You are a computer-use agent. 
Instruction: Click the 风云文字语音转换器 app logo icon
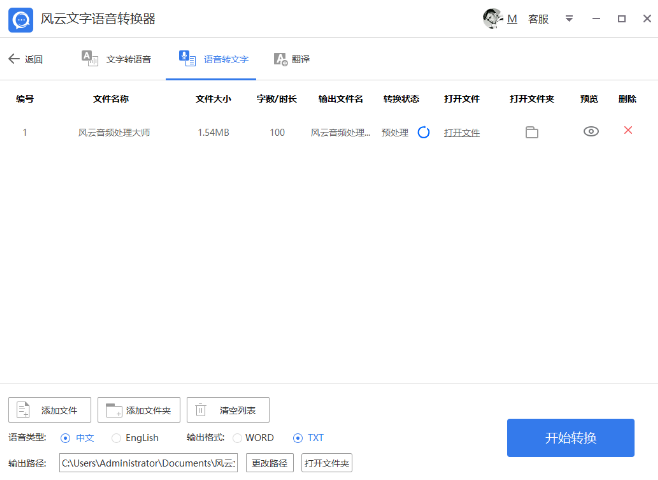pyautogui.click(x=20, y=19)
